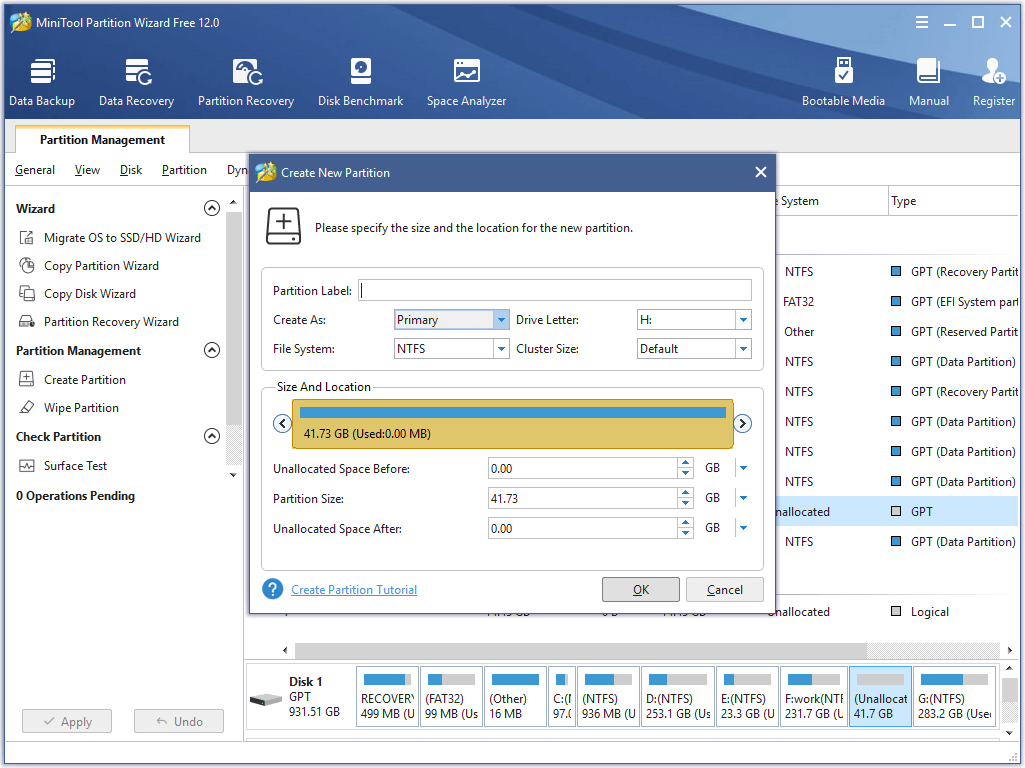This screenshot has width=1025, height=768.
Task: Decrease Unallocated Space After with down spinner
Action: click(685, 533)
